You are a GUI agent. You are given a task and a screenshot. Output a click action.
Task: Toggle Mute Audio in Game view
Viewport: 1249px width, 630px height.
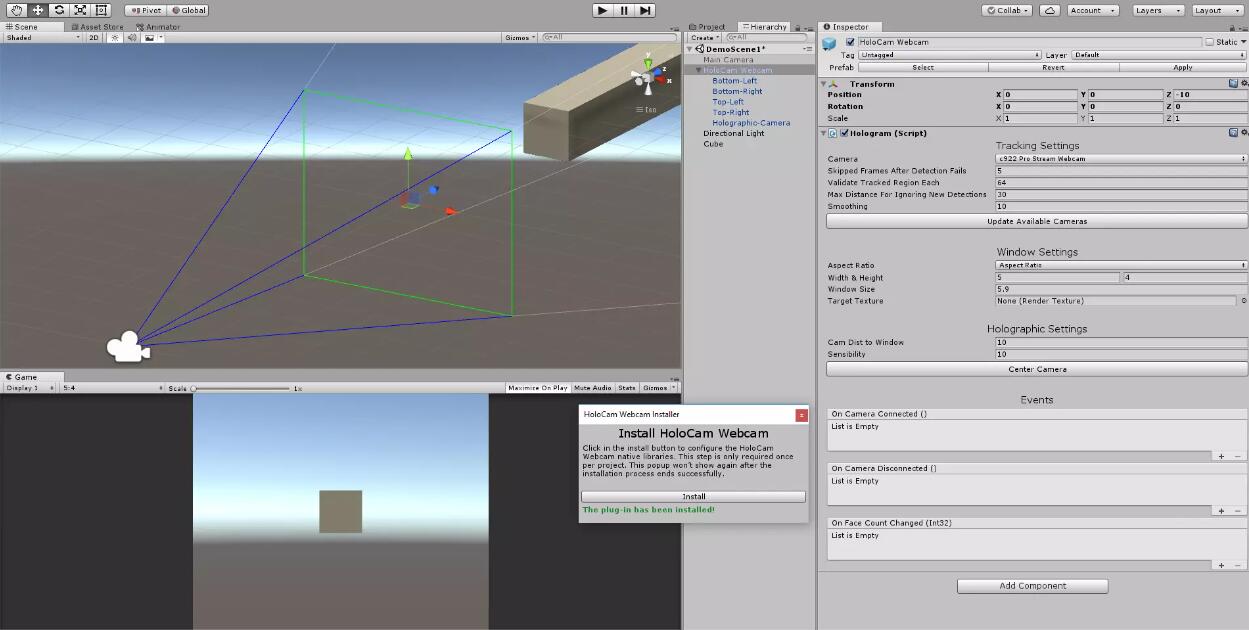point(592,388)
